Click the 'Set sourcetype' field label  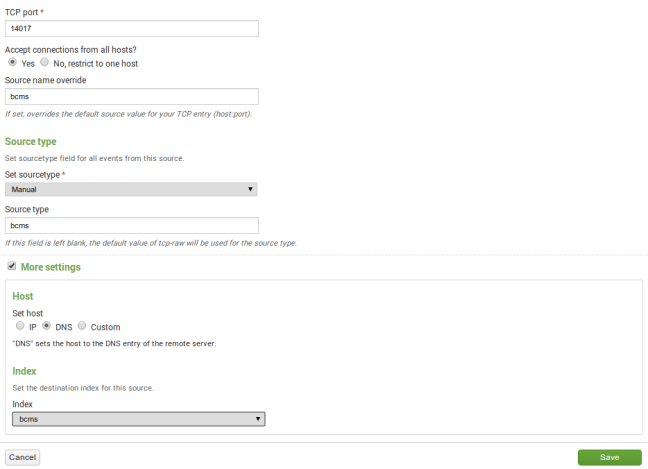pyautogui.click(x=32, y=174)
